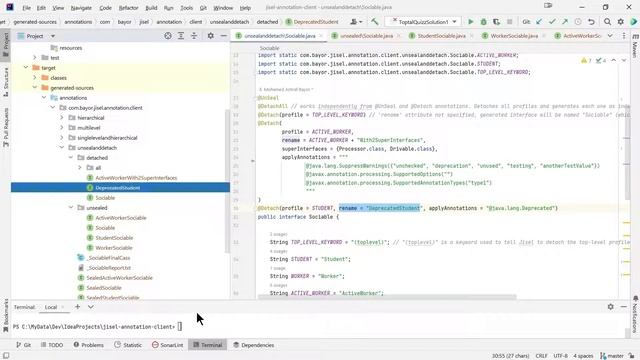Open Bookmarks tool window
Screen dimensions: 640x360
pyautogui.click(x=6, y=315)
